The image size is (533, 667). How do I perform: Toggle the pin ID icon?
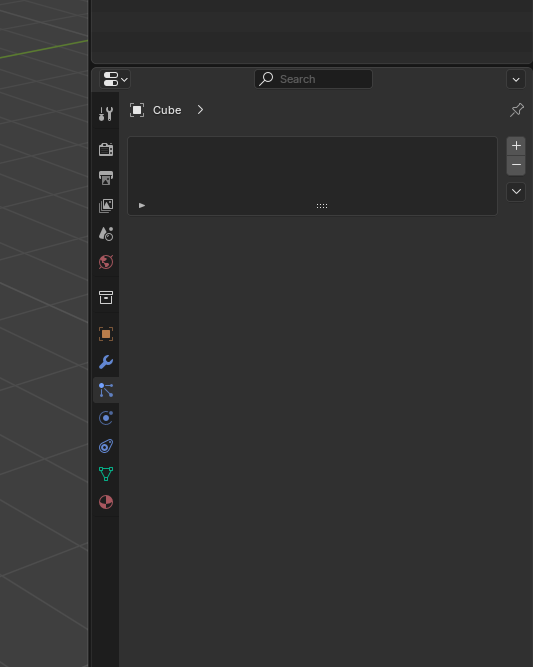517,110
